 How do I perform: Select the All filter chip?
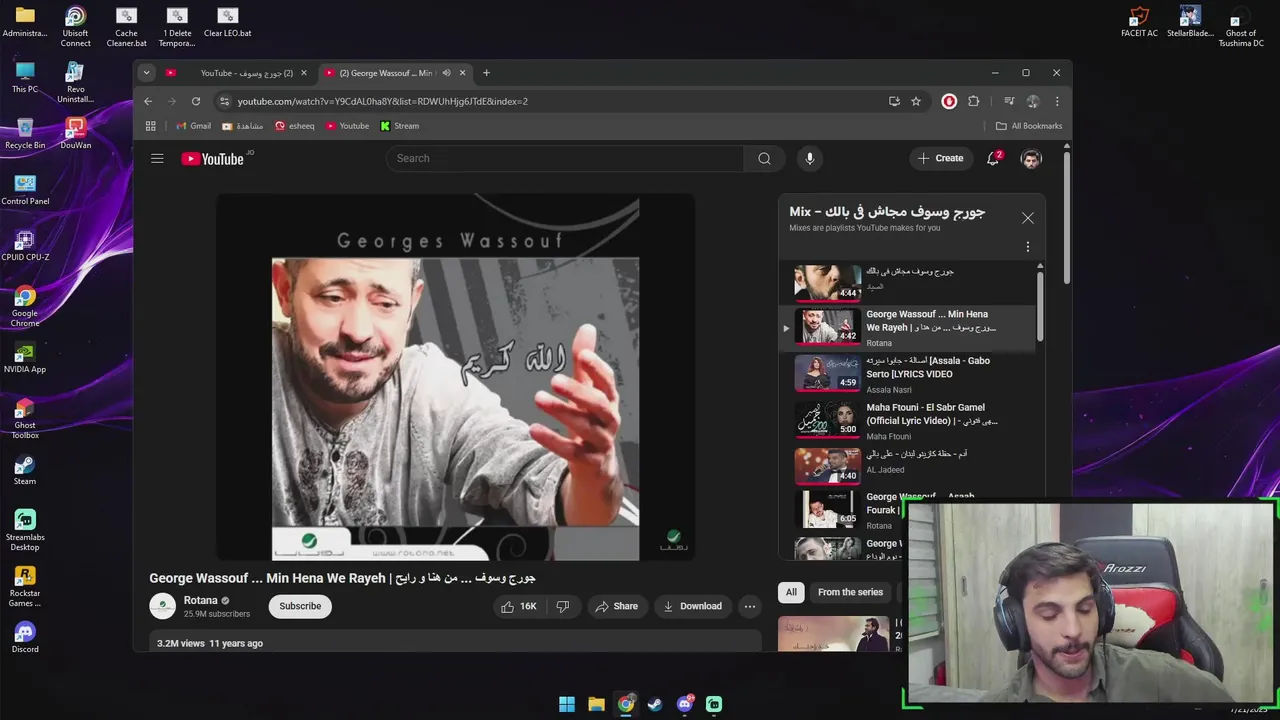coord(791,592)
